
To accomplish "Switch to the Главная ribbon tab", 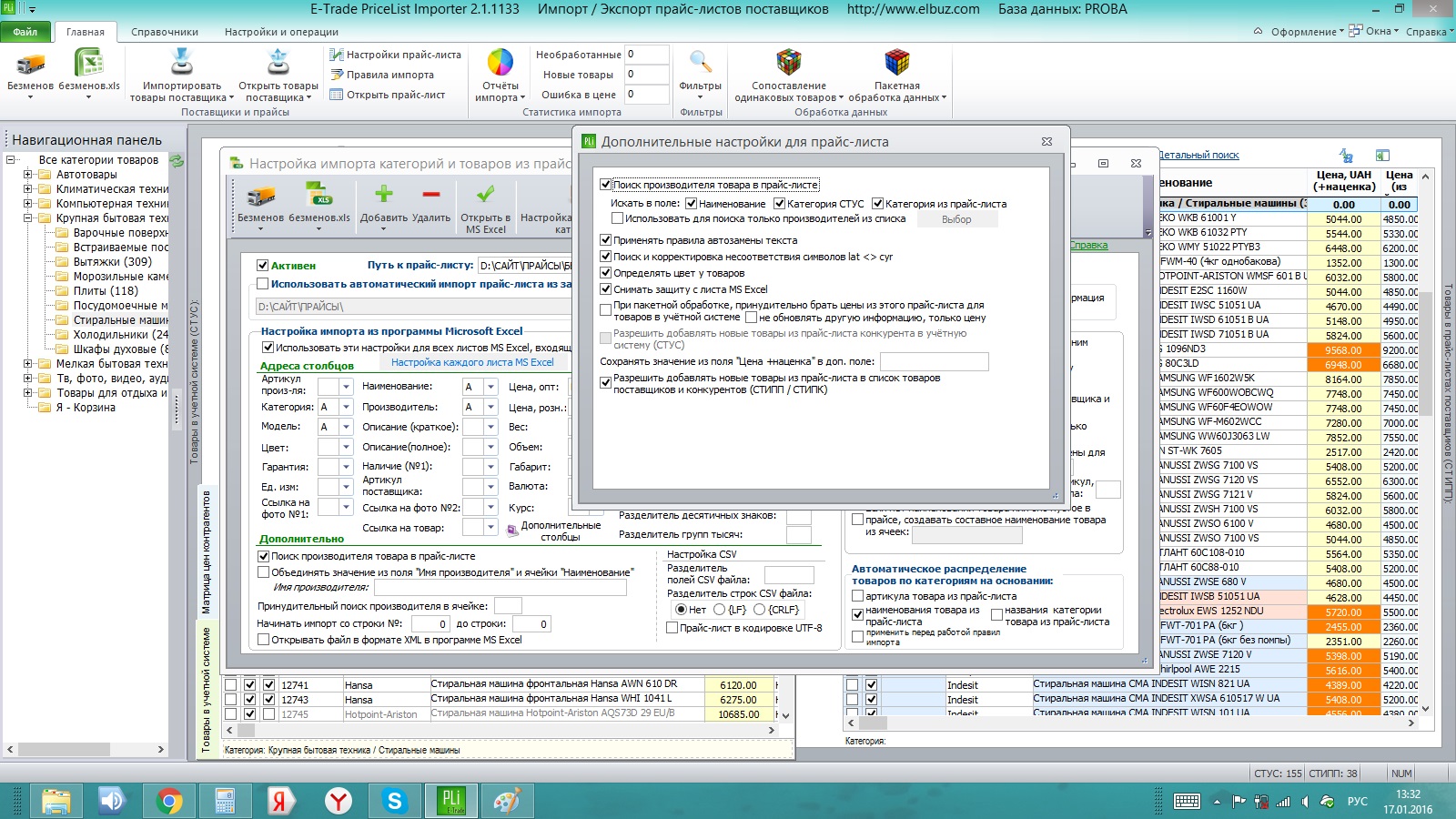I will 86,32.
